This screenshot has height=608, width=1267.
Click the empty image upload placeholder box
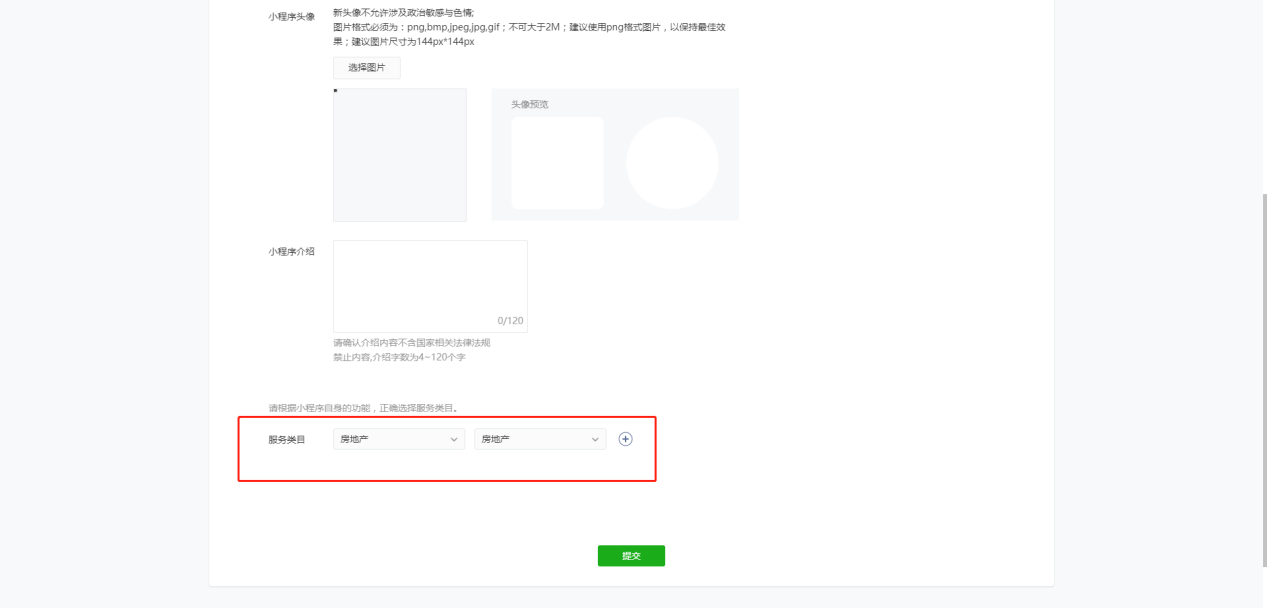400,155
